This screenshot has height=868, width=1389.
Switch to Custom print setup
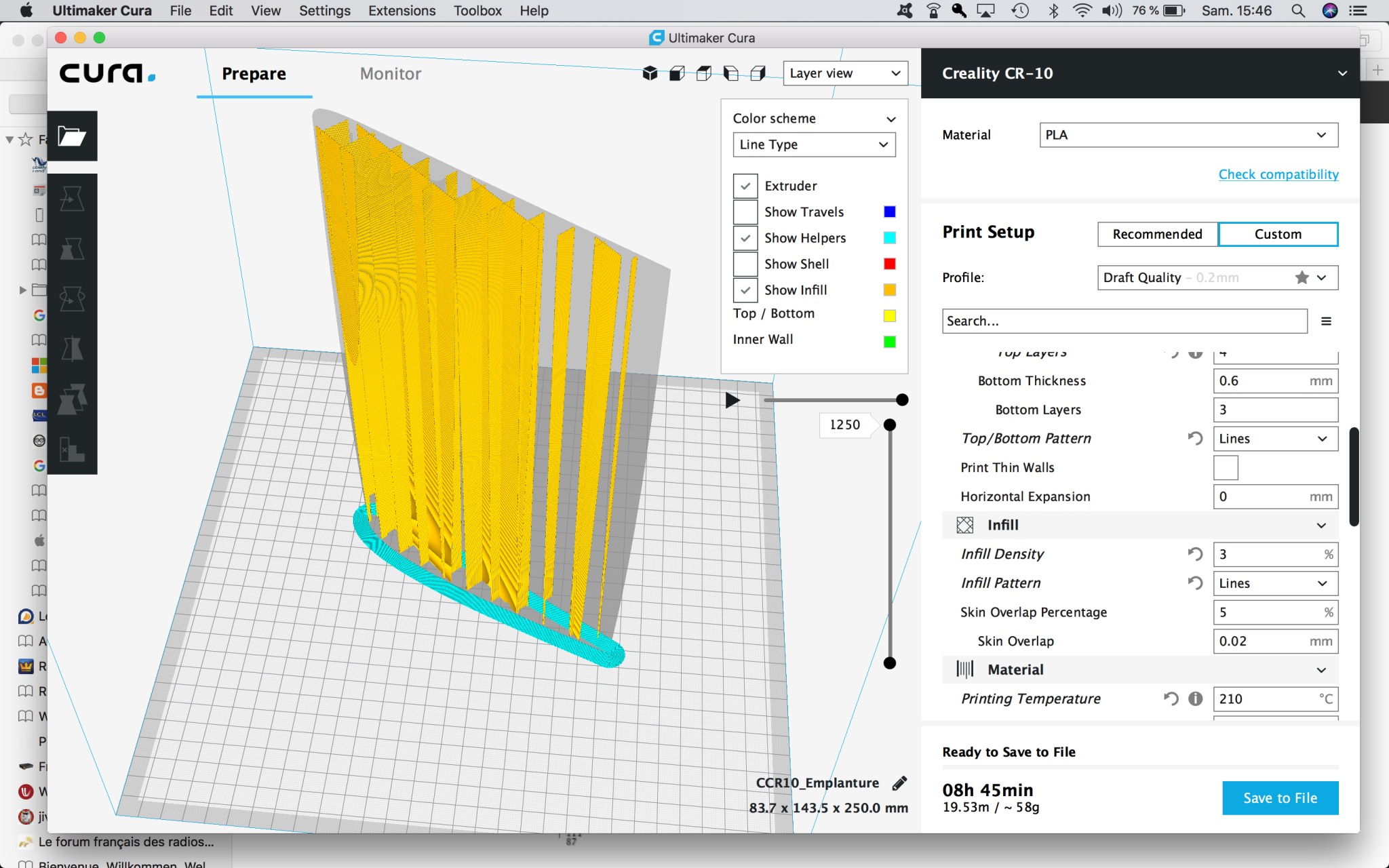pyautogui.click(x=1278, y=234)
